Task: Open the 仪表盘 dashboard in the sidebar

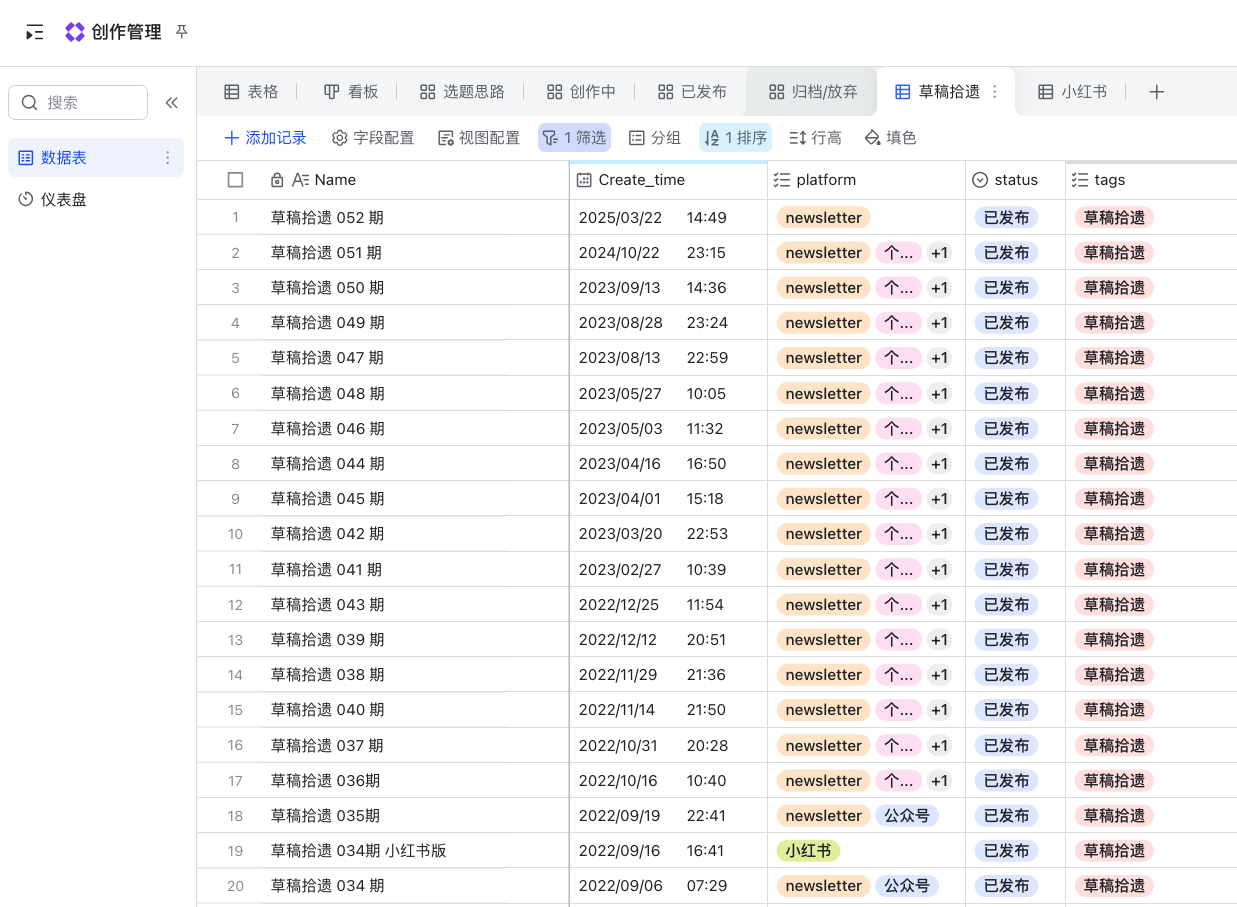Action: [64, 200]
